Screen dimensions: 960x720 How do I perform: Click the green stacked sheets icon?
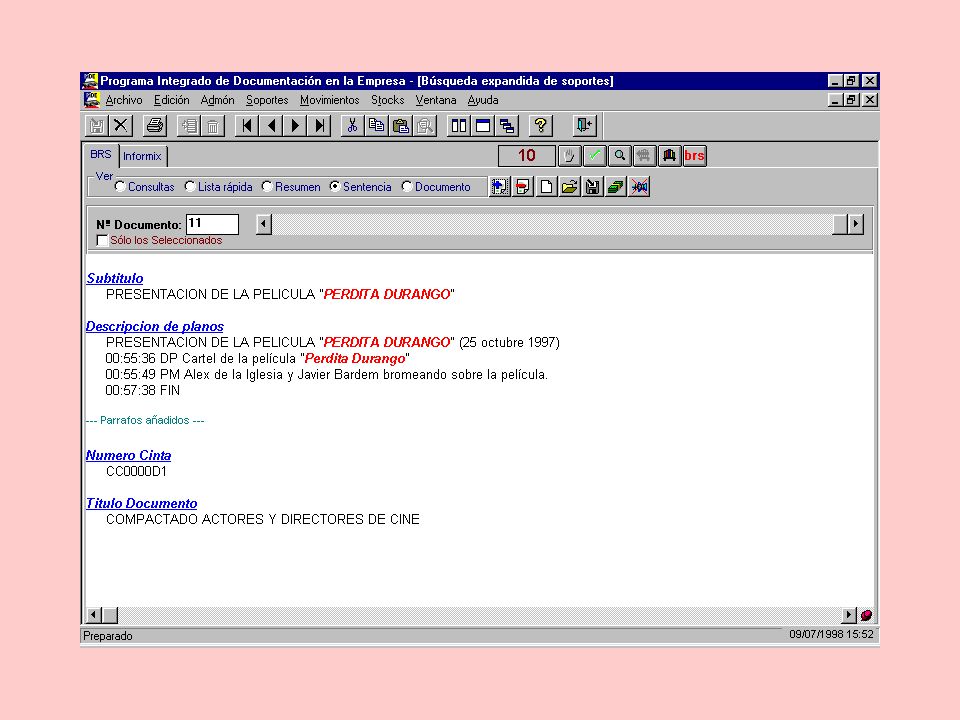coord(616,187)
